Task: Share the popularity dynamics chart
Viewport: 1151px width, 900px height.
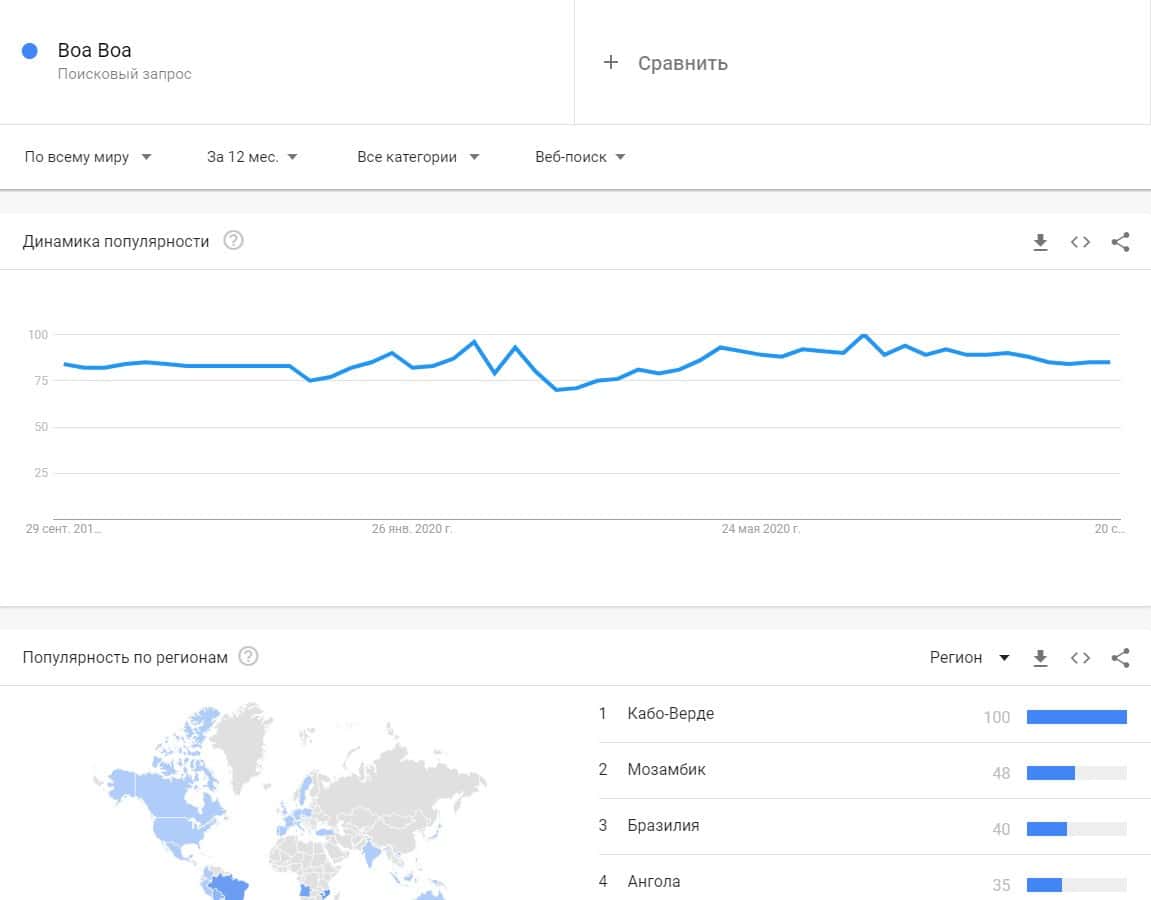Action: (1120, 242)
